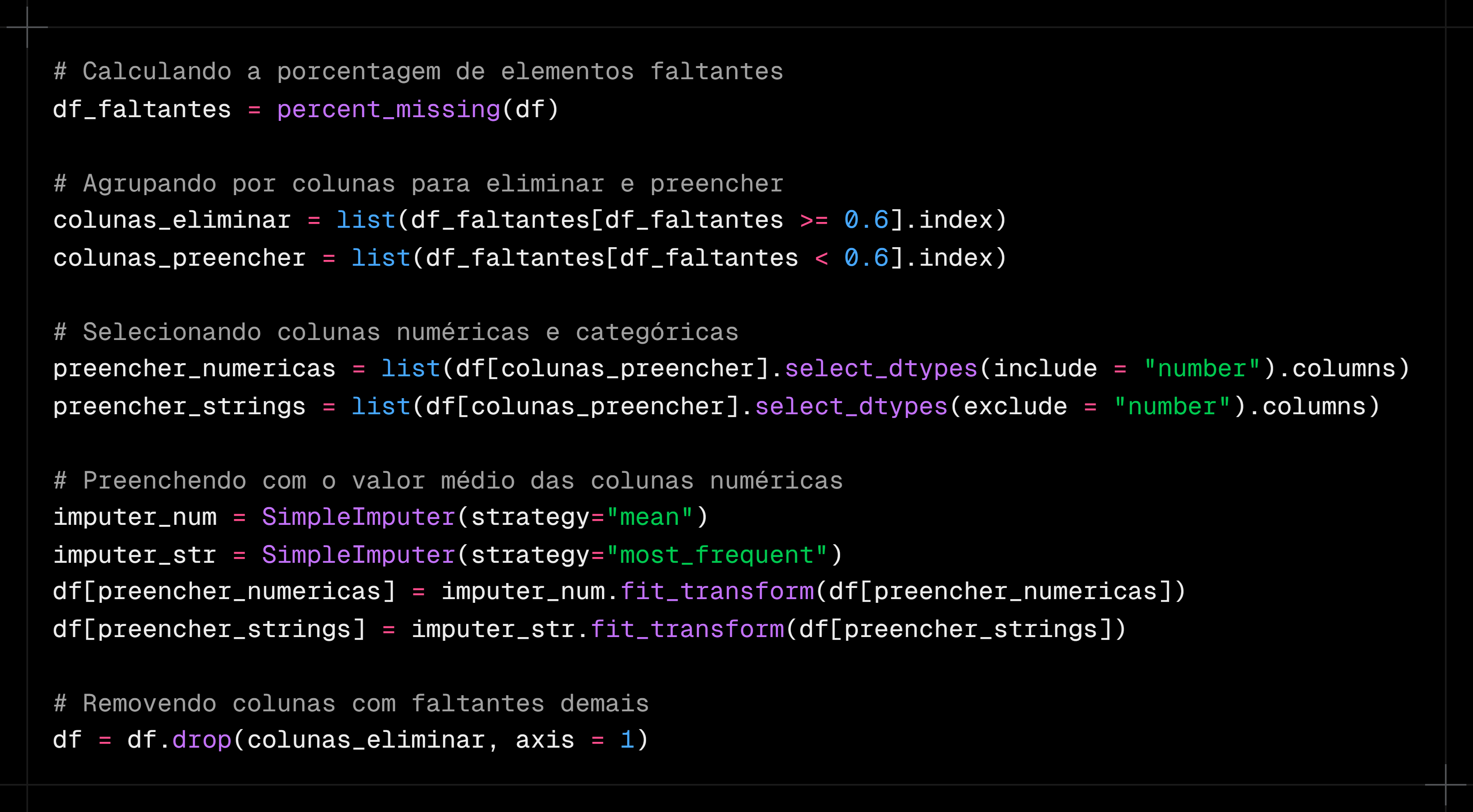Image resolution: width=1473 pixels, height=812 pixels.
Task: Click df[preencher_strings] at its assignment line start
Action: click(x=209, y=629)
